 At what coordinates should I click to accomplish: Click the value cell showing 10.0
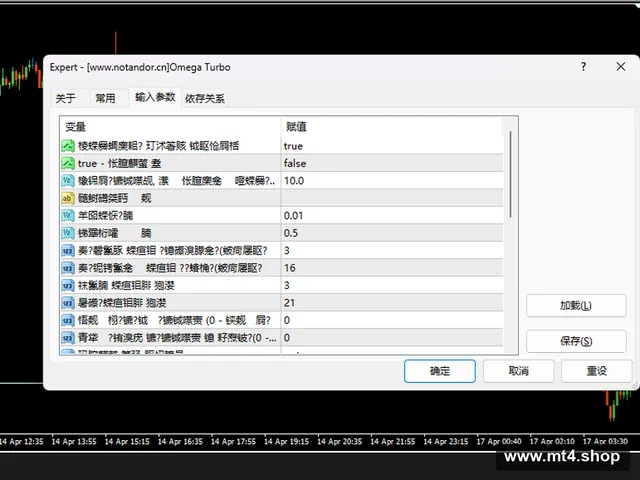point(392,181)
